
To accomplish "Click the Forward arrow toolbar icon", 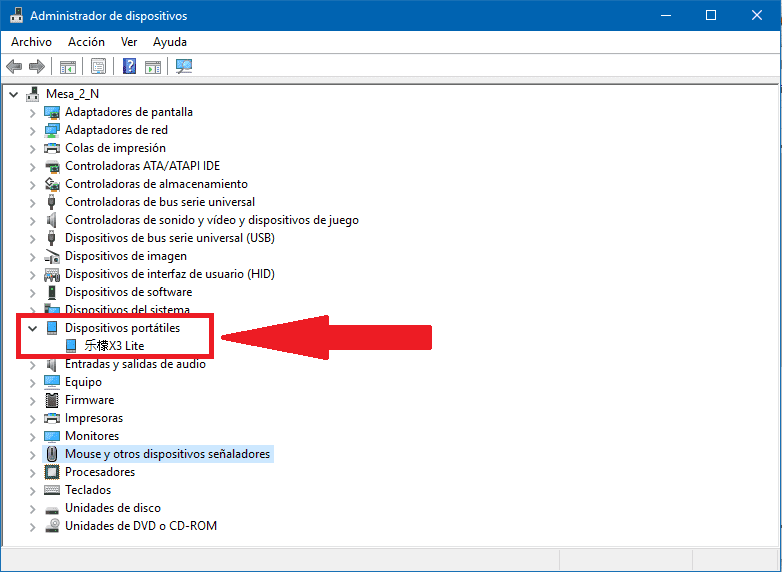I will [x=37, y=66].
